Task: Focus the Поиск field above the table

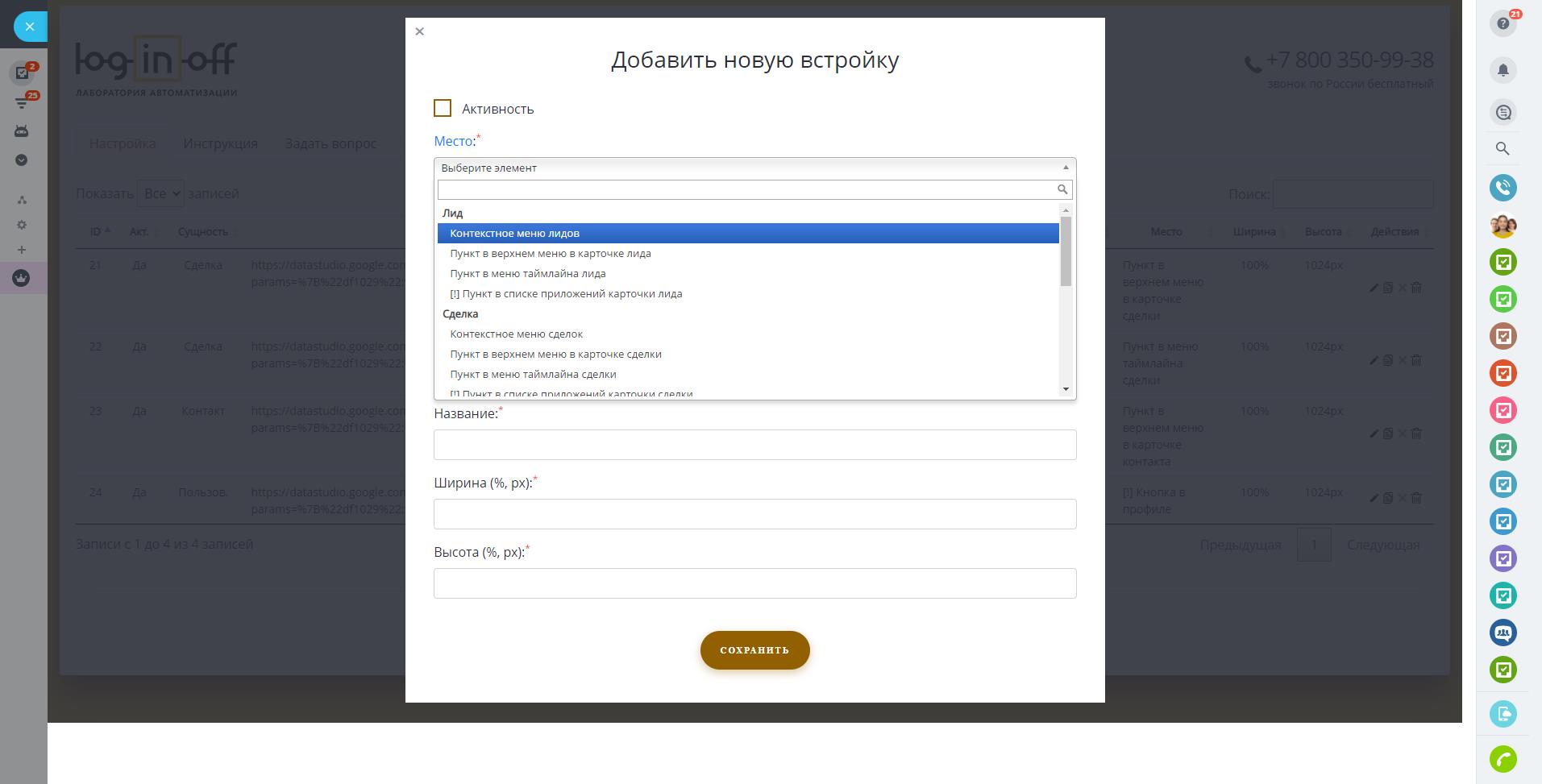Action: [1353, 194]
